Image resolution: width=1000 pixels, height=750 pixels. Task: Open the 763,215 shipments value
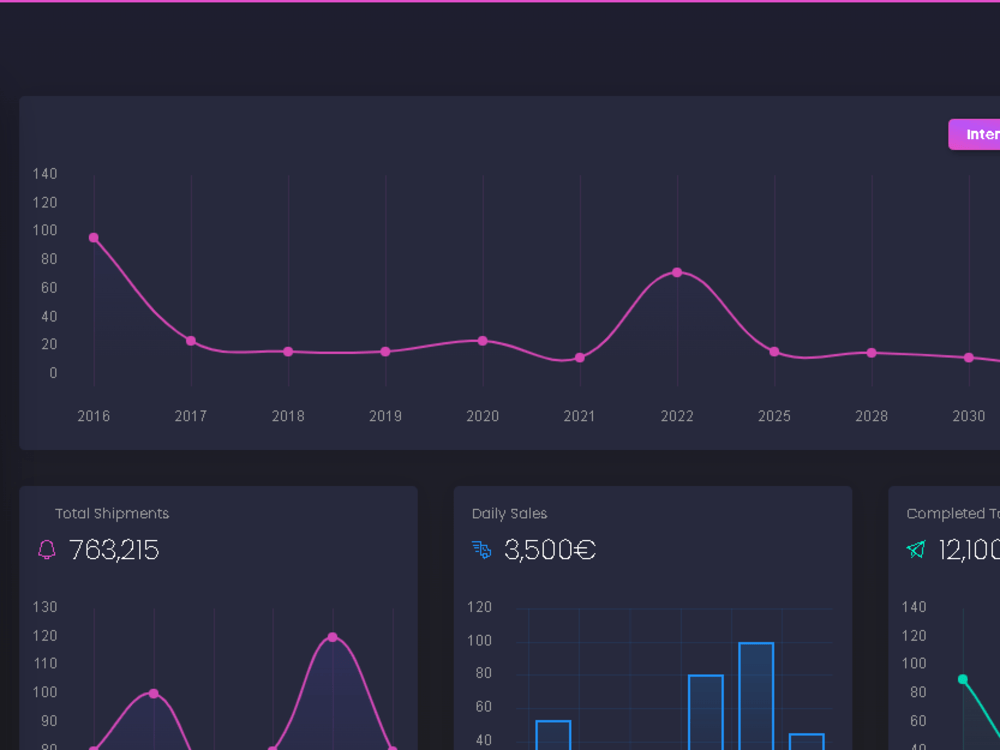click(115, 549)
